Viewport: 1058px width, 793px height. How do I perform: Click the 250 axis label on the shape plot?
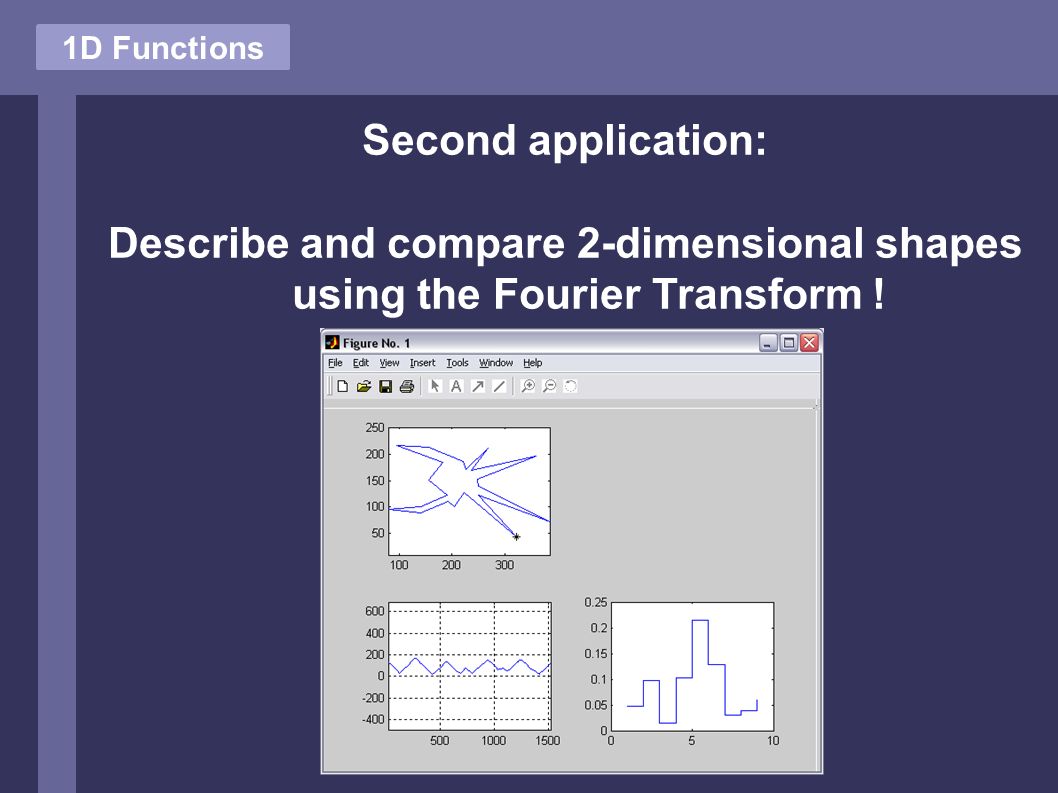click(x=374, y=427)
